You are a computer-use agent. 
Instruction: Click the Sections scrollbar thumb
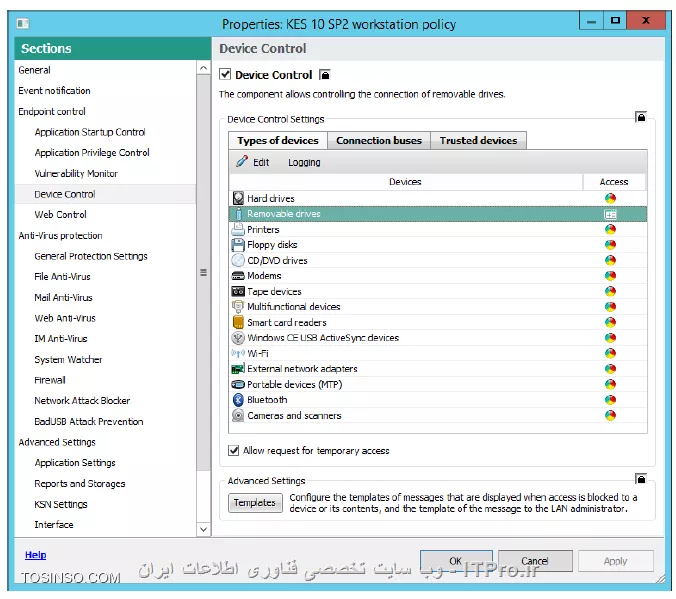[203, 273]
